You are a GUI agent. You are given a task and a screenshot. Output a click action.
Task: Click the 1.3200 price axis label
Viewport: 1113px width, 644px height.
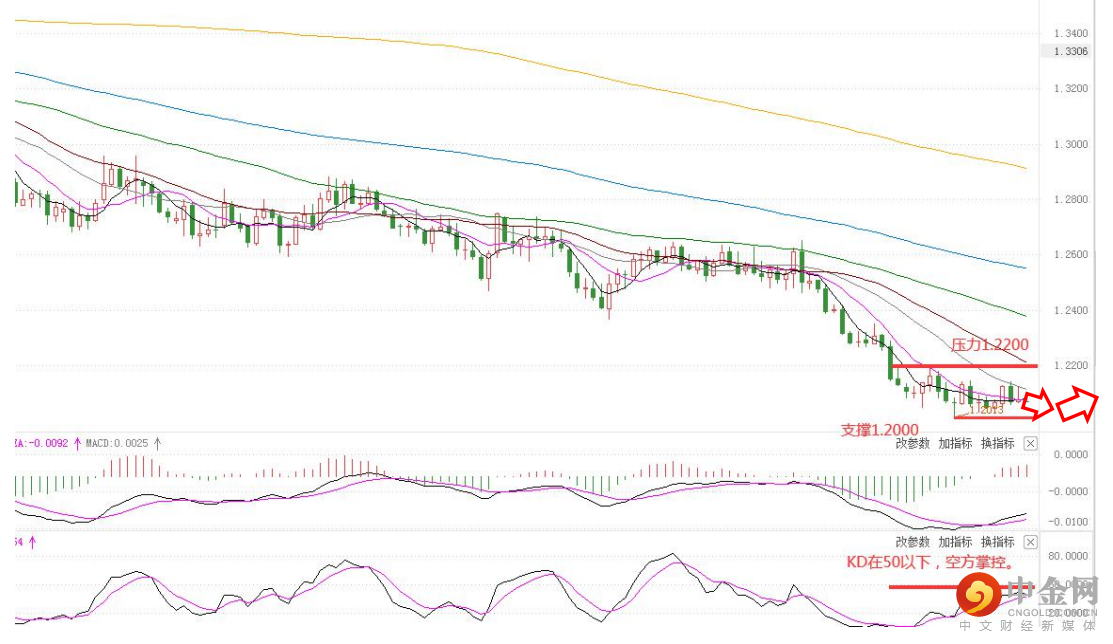pos(1070,89)
